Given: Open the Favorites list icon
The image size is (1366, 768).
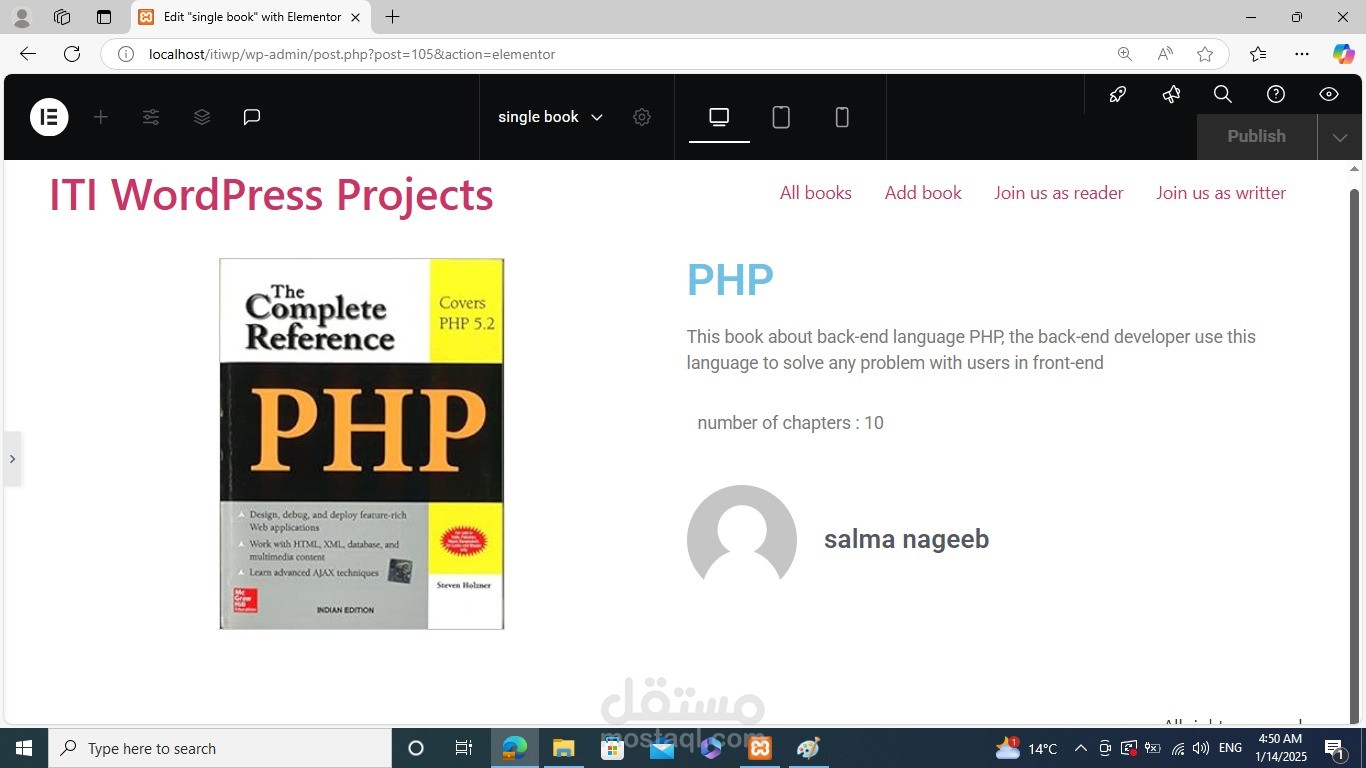Looking at the screenshot, I should [x=1258, y=54].
